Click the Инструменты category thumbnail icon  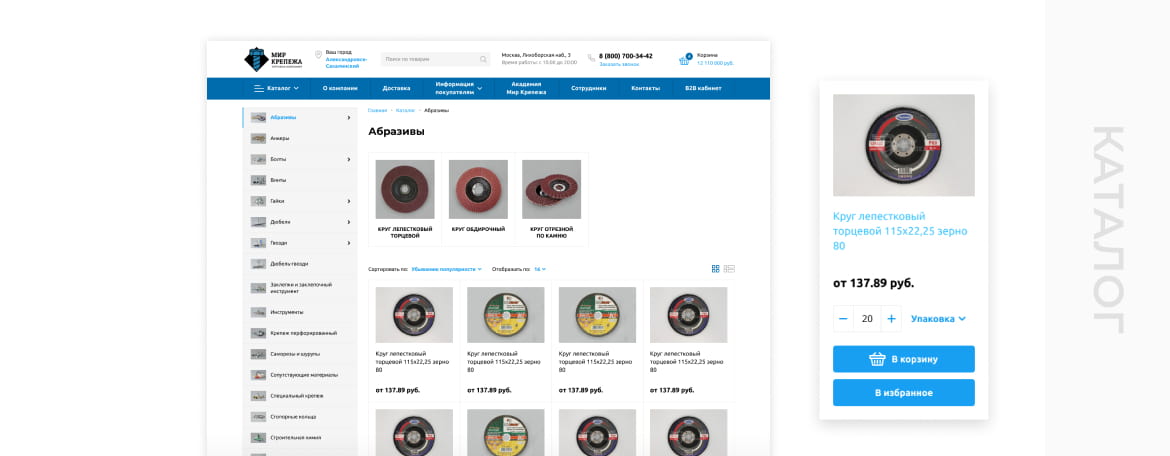[258, 312]
